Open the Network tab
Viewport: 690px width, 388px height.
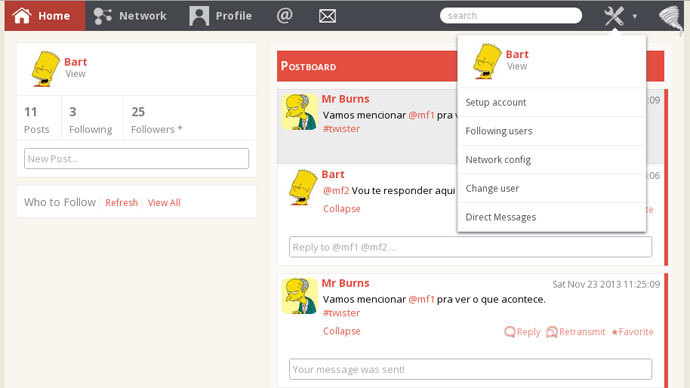[130, 16]
